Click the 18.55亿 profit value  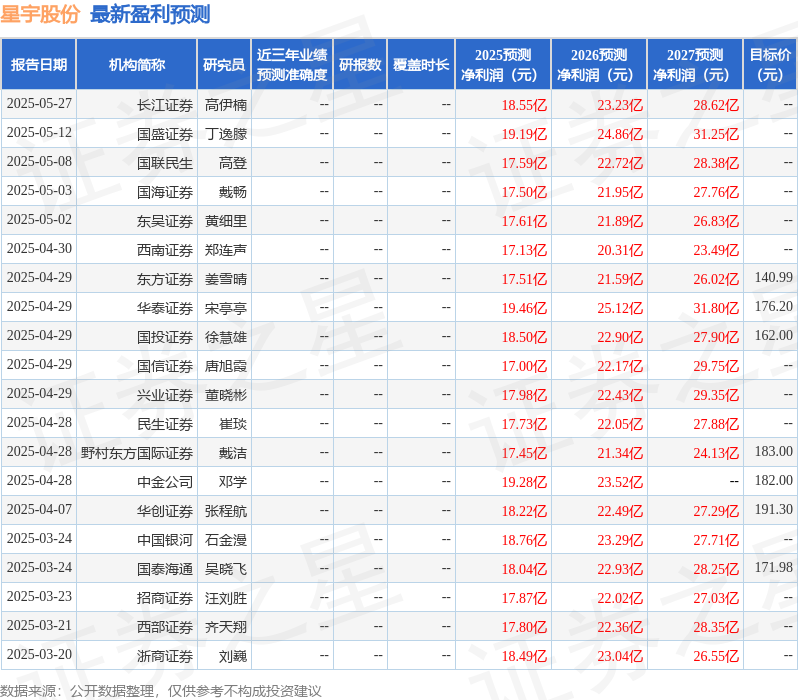click(524, 105)
